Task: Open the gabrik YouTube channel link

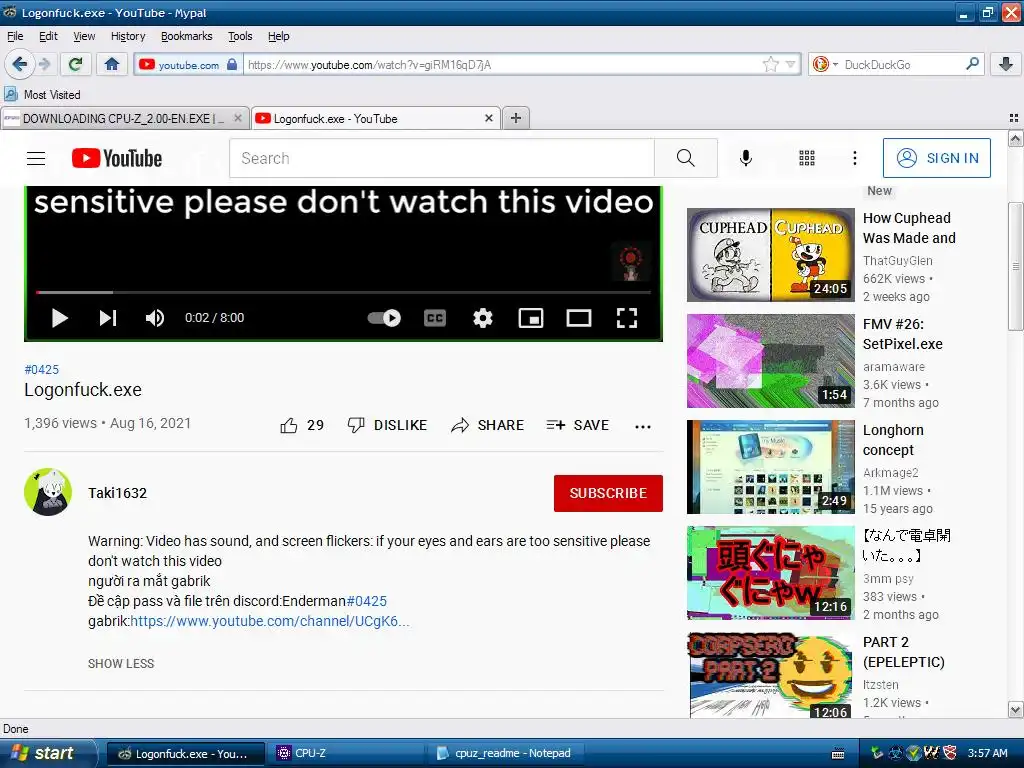Action: [x=270, y=621]
